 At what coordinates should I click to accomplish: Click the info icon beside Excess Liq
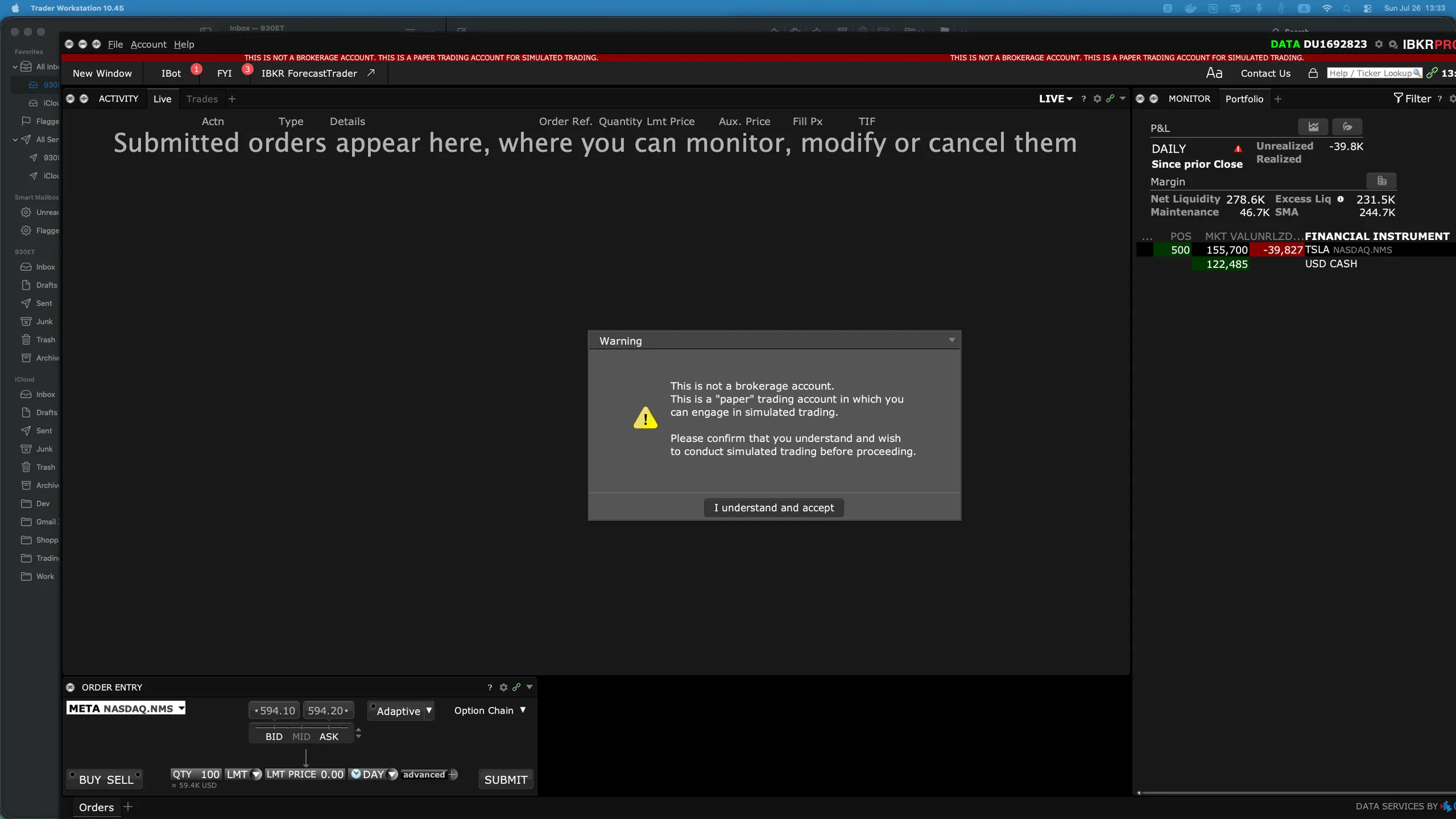point(1340,199)
